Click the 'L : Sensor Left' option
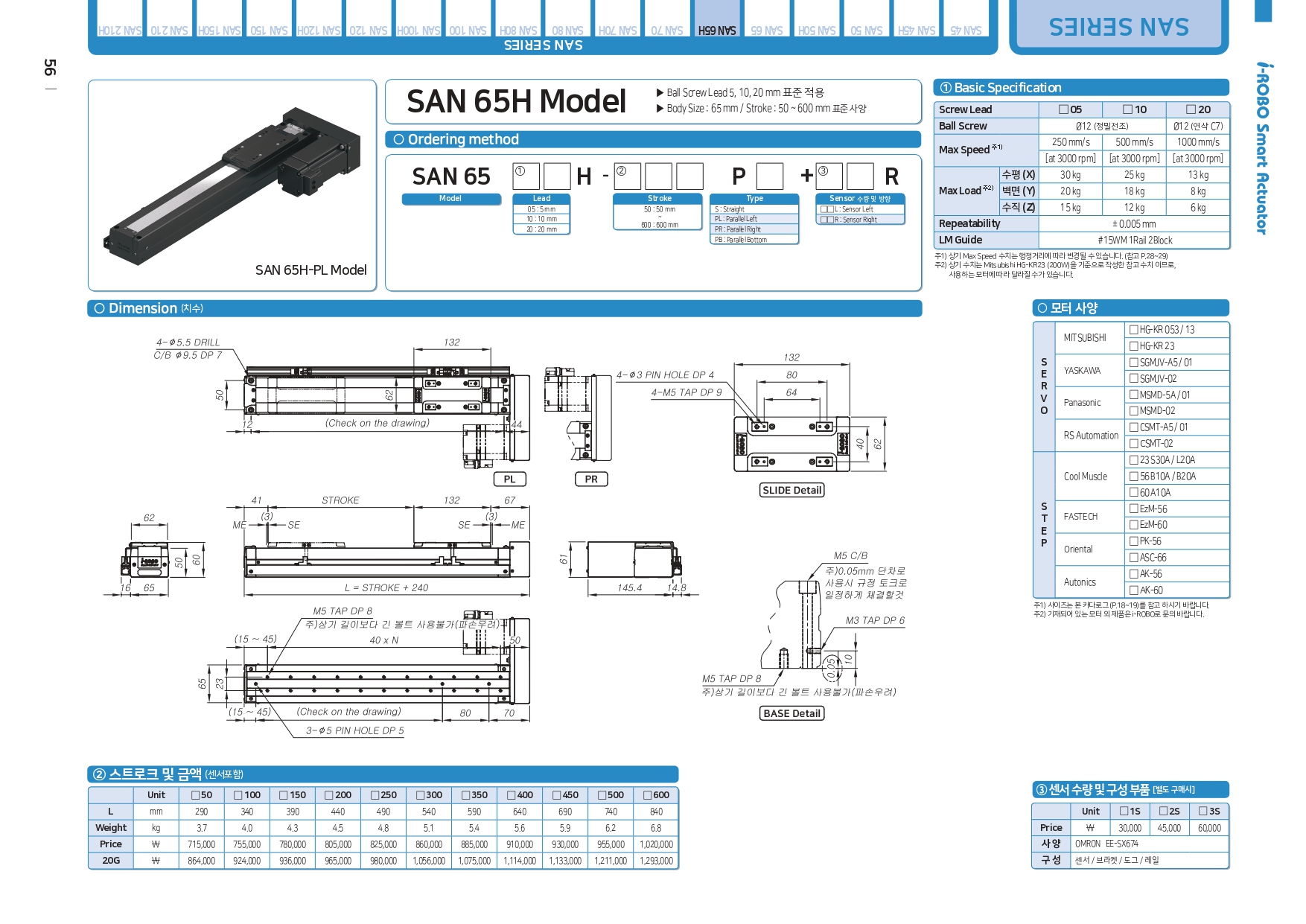This screenshot has height=924, width=1306. [x=860, y=209]
